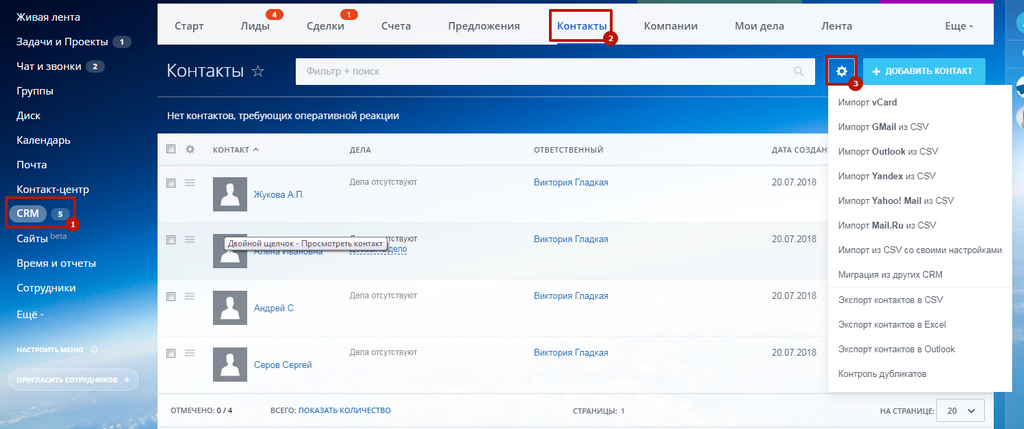The height and width of the screenshot is (429, 1024).
Task: Tick the checkbox for Жукова А.П. row
Action: (x=171, y=183)
